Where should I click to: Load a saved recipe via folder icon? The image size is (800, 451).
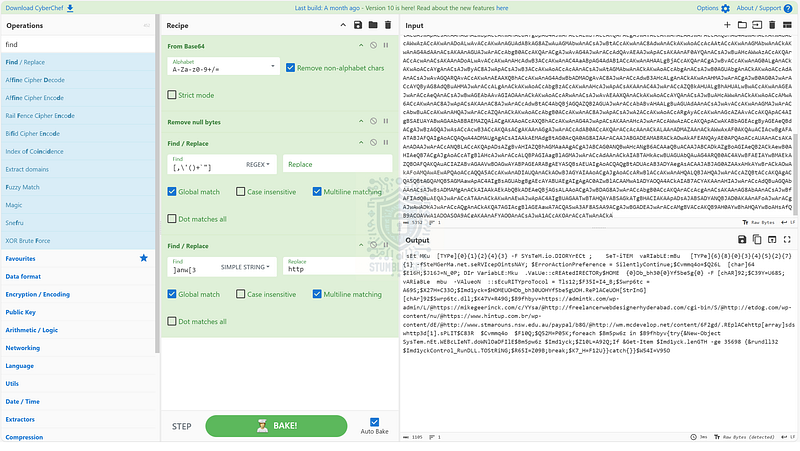pos(373,25)
